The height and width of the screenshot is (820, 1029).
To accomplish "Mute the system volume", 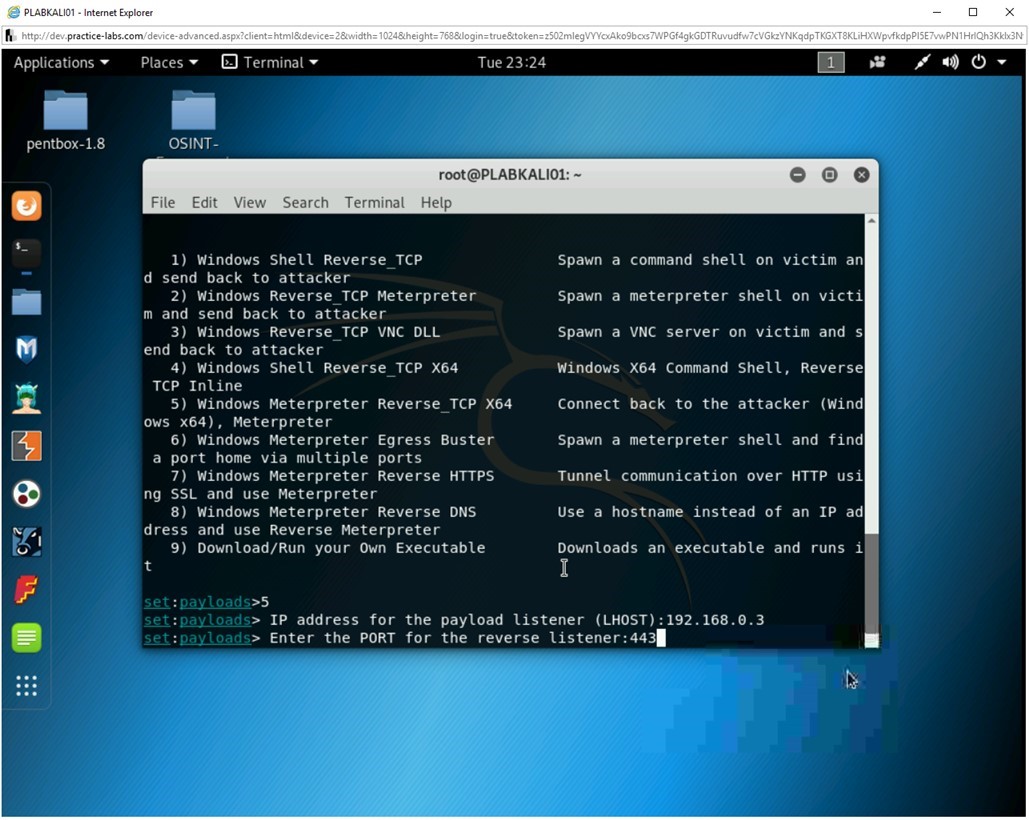I will 949,62.
